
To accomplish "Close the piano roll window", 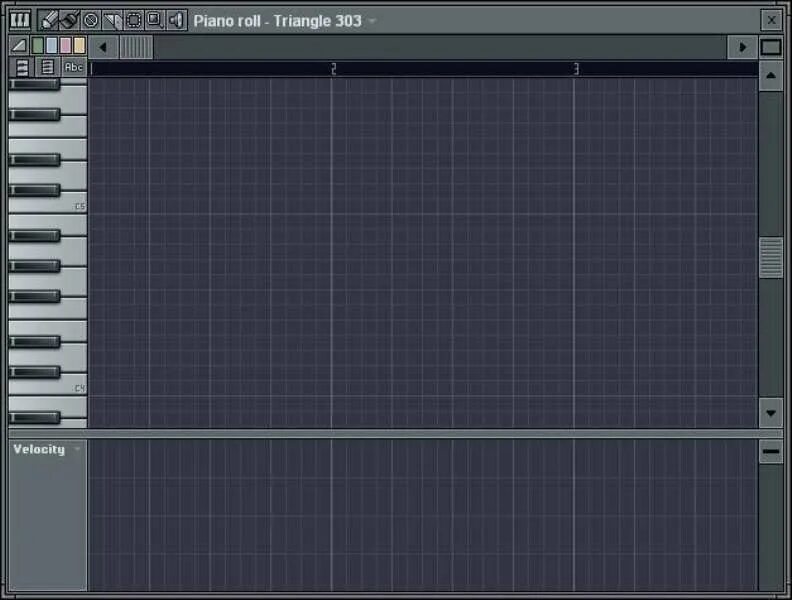I will [x=771, y=20].
